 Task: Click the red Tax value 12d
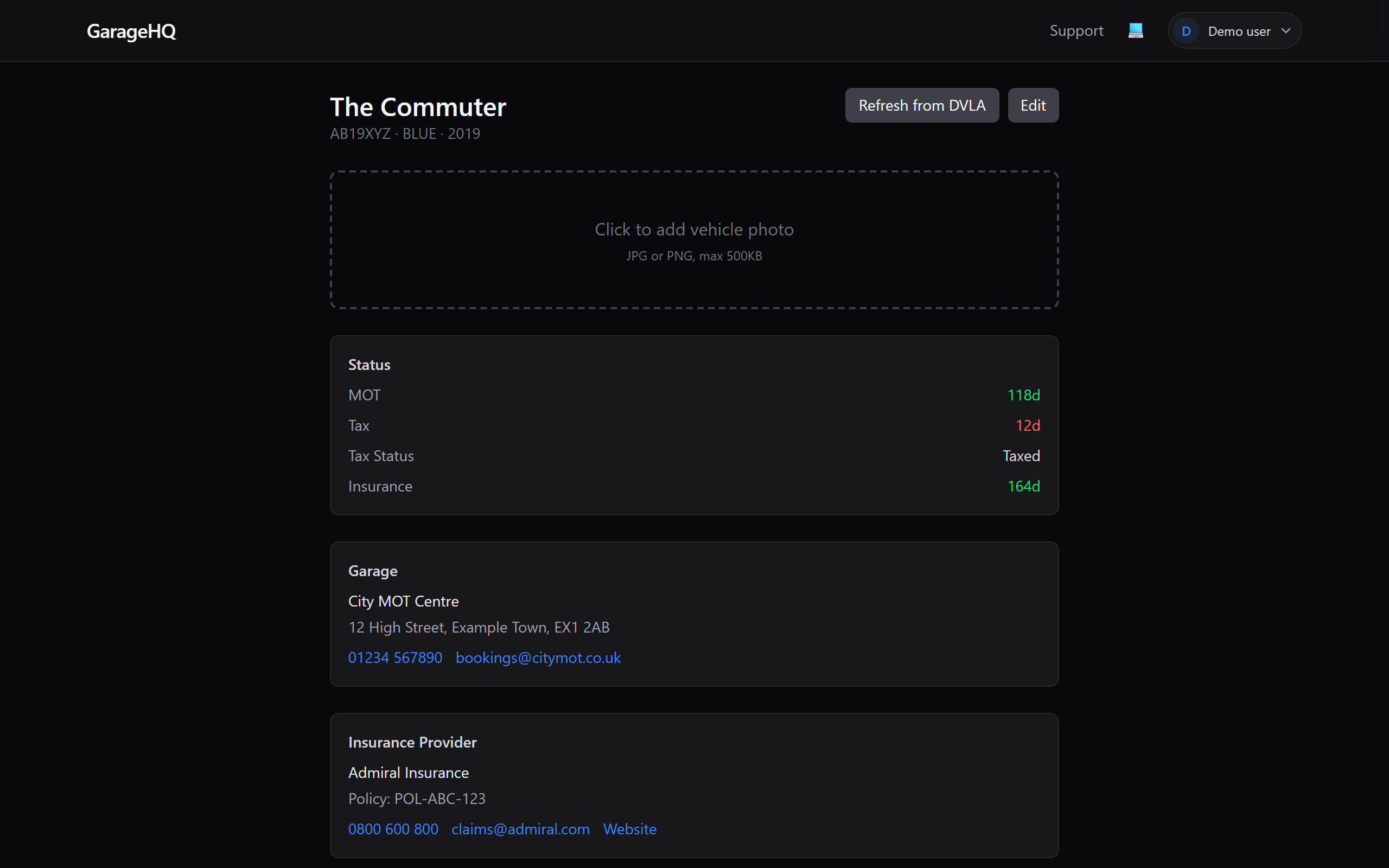click(x=1028, y=425)
